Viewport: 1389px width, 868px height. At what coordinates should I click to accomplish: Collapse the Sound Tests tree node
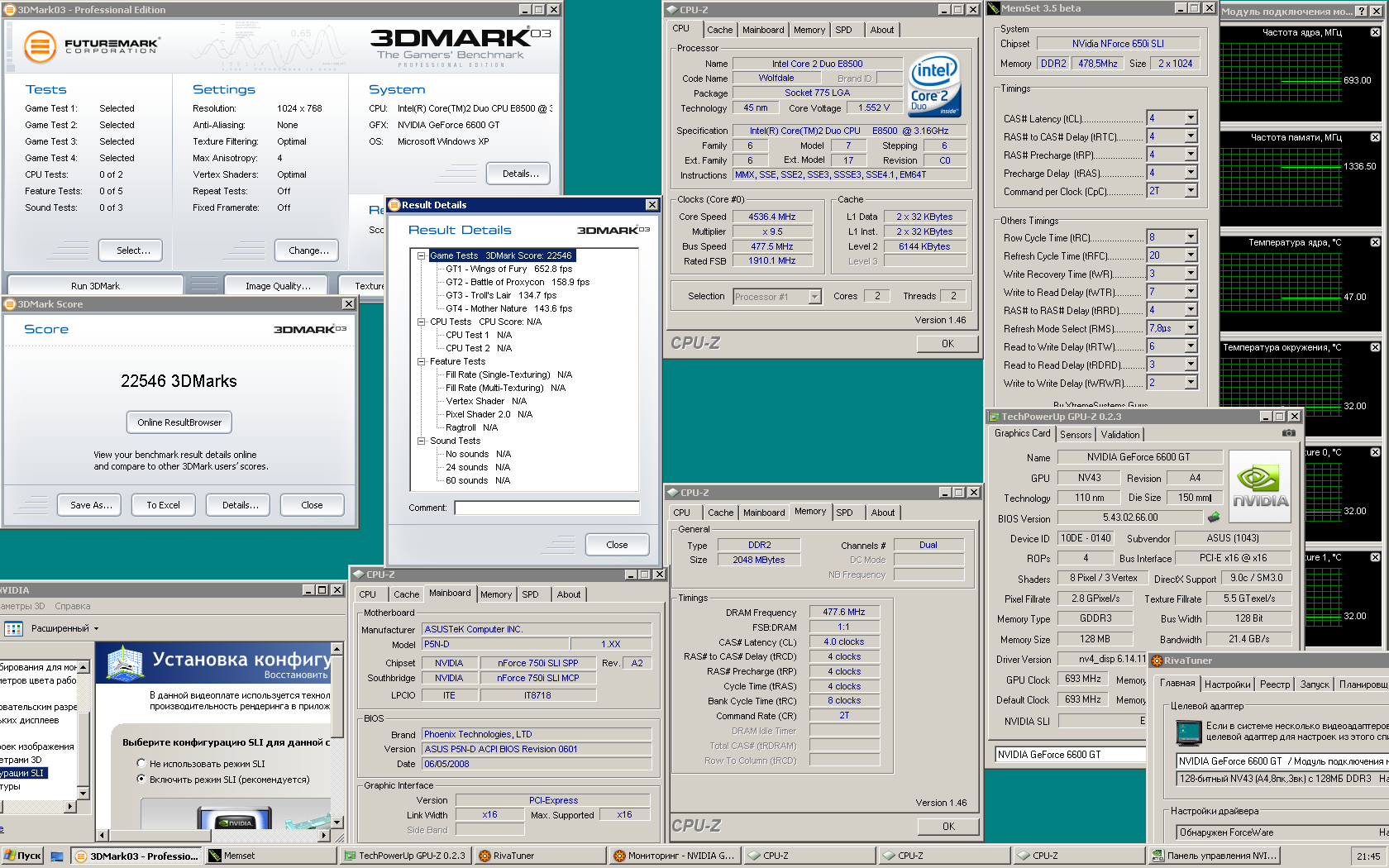pos(421,441)
